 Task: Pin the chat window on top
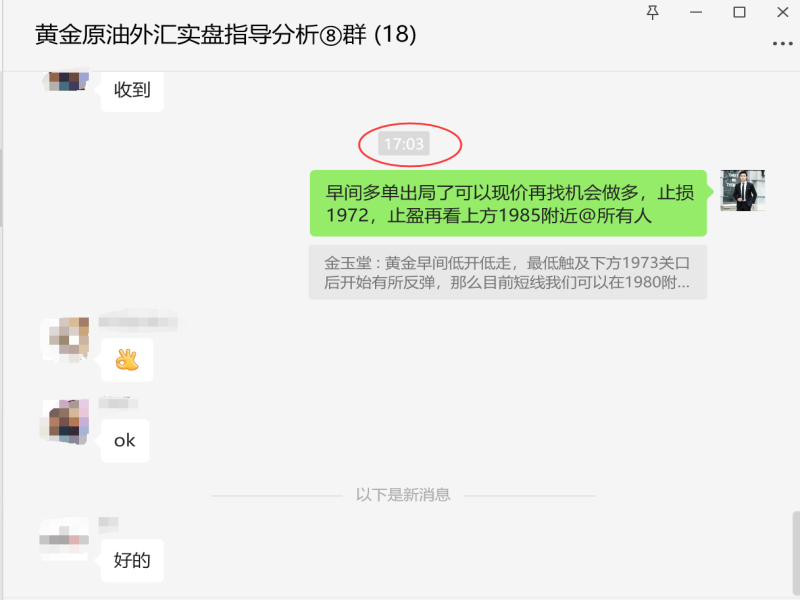(652, 12)
